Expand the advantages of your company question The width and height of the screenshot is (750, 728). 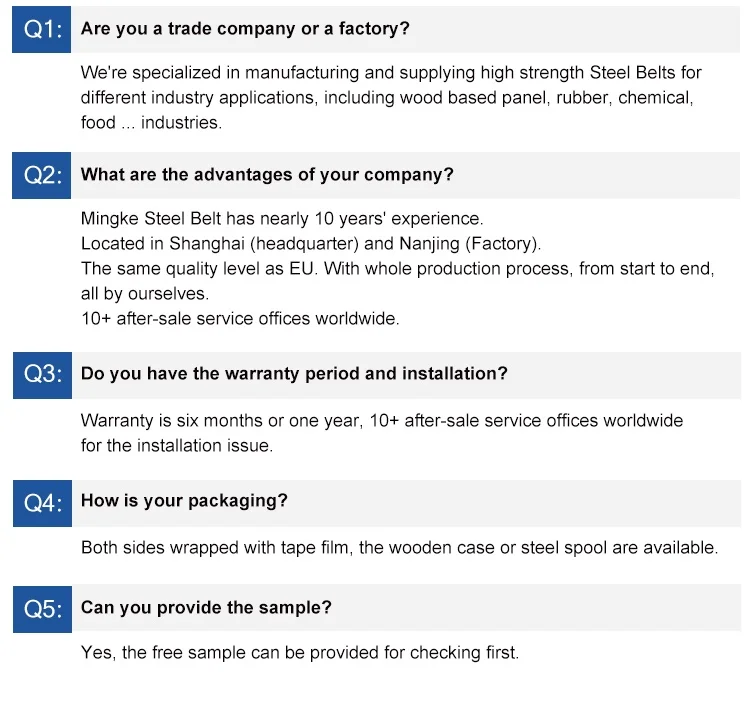click(267, 175)
